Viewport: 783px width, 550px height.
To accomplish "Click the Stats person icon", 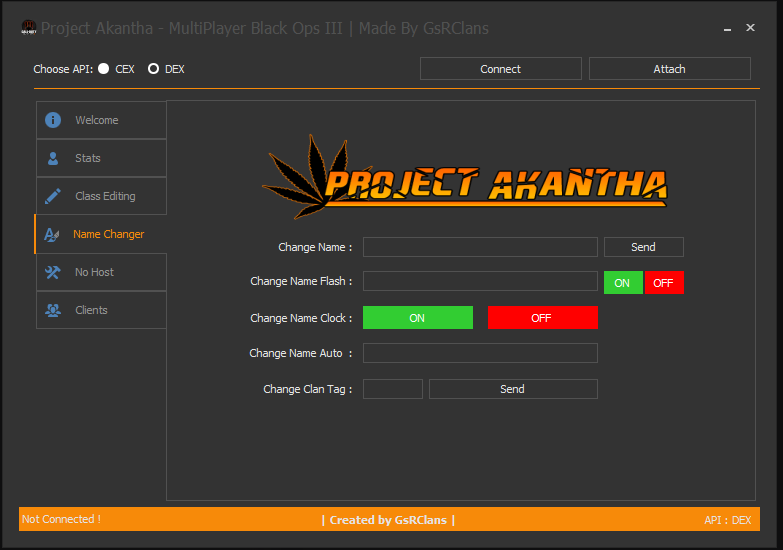I will coord(53,158).
